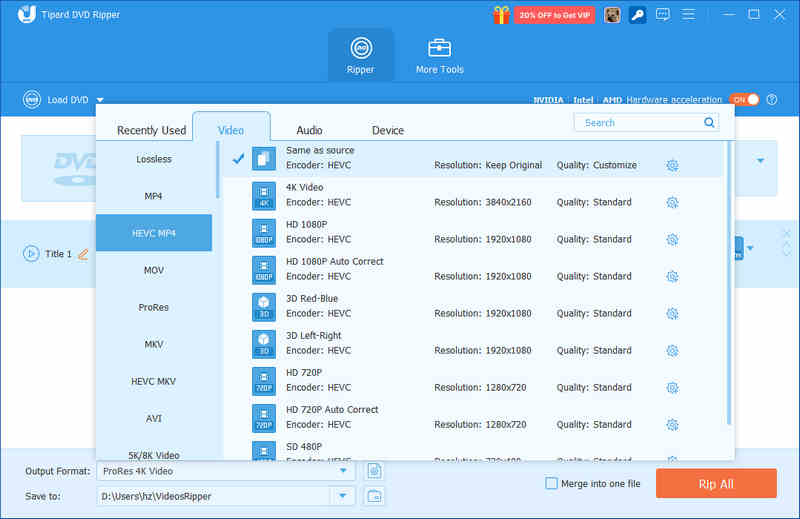Switch to the Device tab
The image size is (800, 519).
pos(388,130)
